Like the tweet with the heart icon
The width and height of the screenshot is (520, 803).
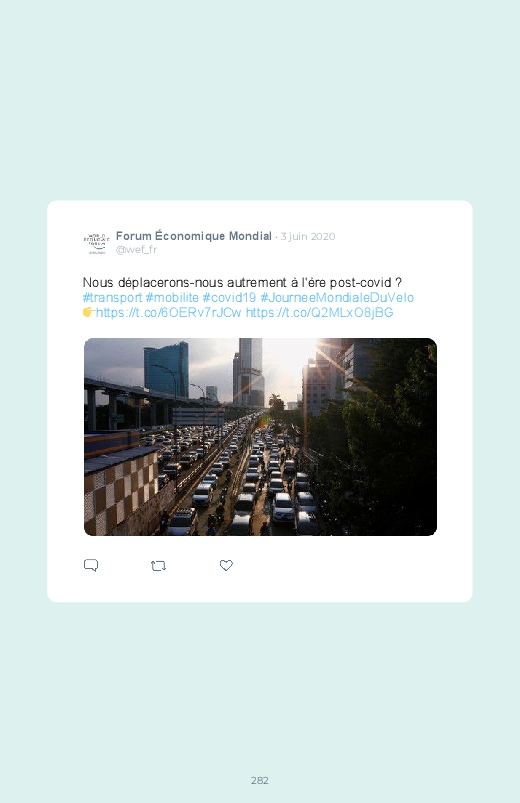(x=226, y=565)
